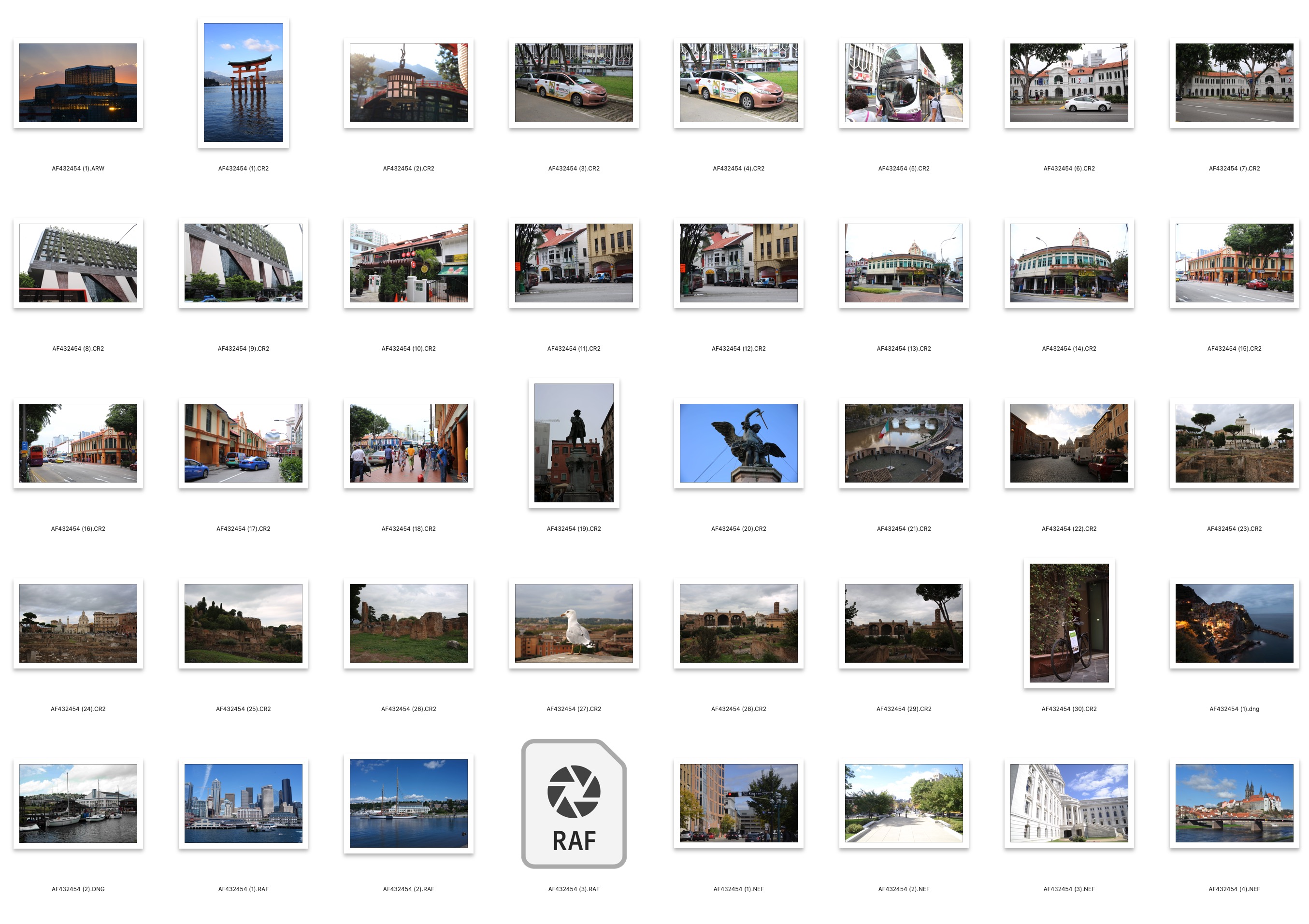This screenshot has width=1309, height=924.
Task: Click the filename label AF432454 (1).NEF
Action: [738, 889]
